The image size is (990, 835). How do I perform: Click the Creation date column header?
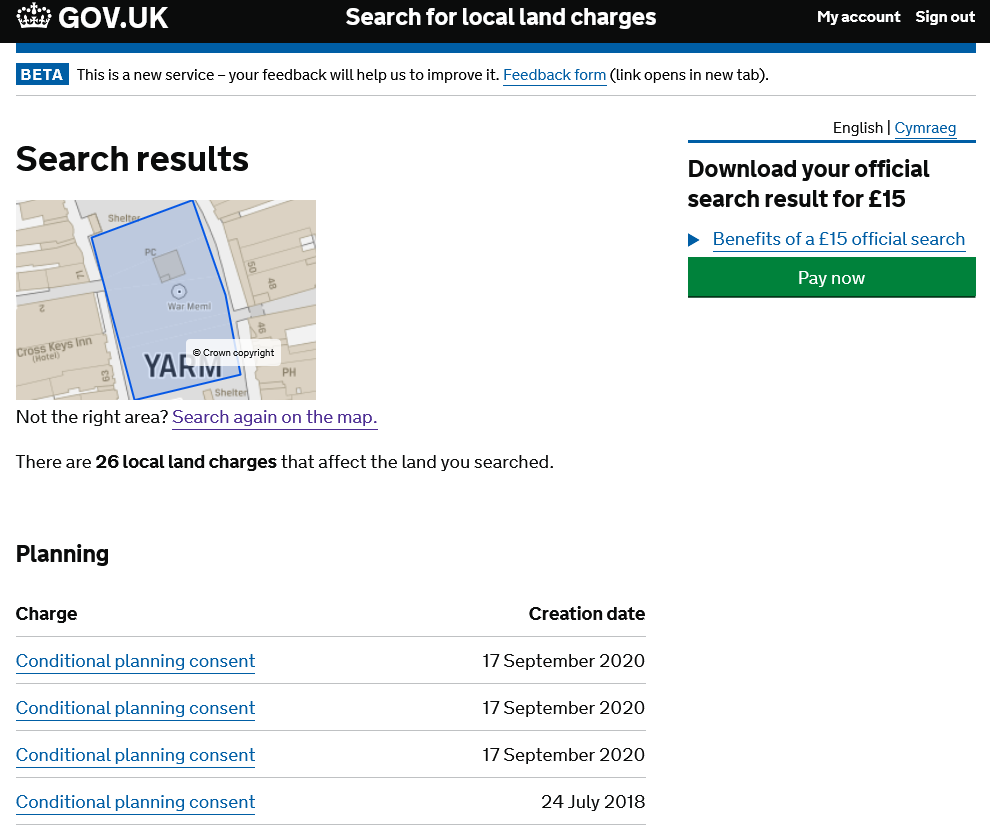587,613
